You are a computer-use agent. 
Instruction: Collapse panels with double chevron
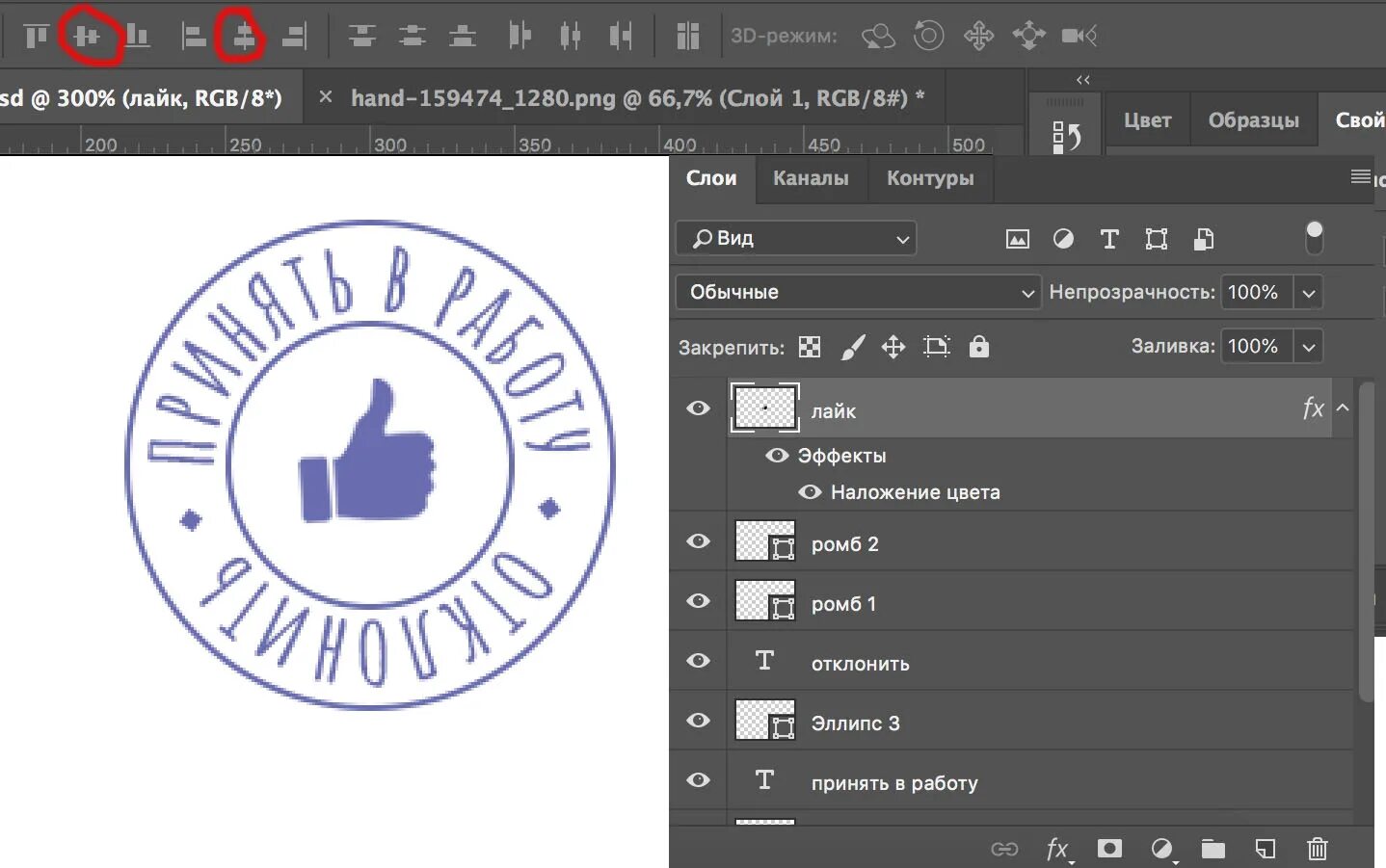[1083, 80]
